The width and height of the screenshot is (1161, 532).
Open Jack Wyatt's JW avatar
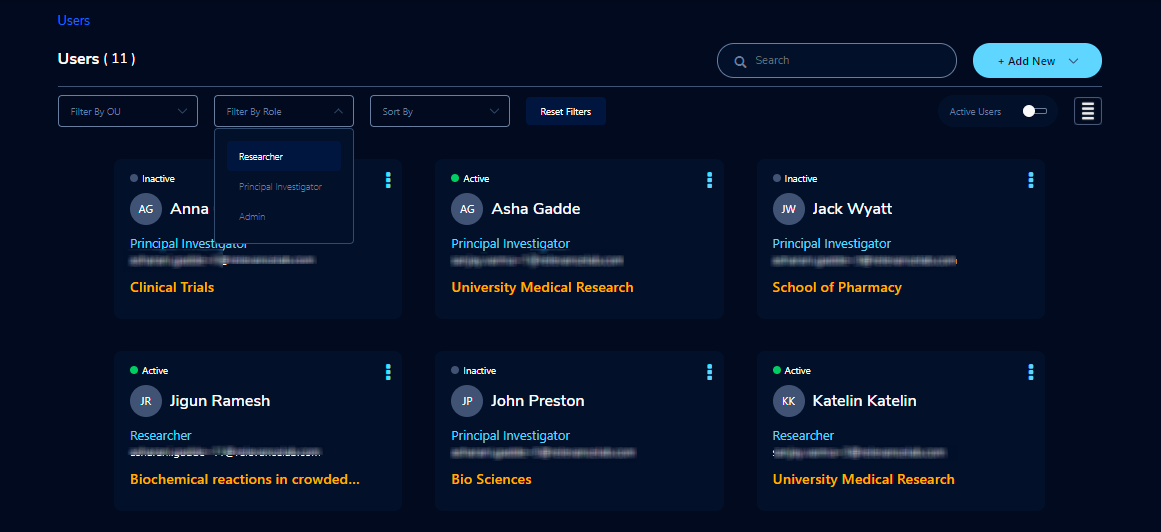[x=789, y=209]
